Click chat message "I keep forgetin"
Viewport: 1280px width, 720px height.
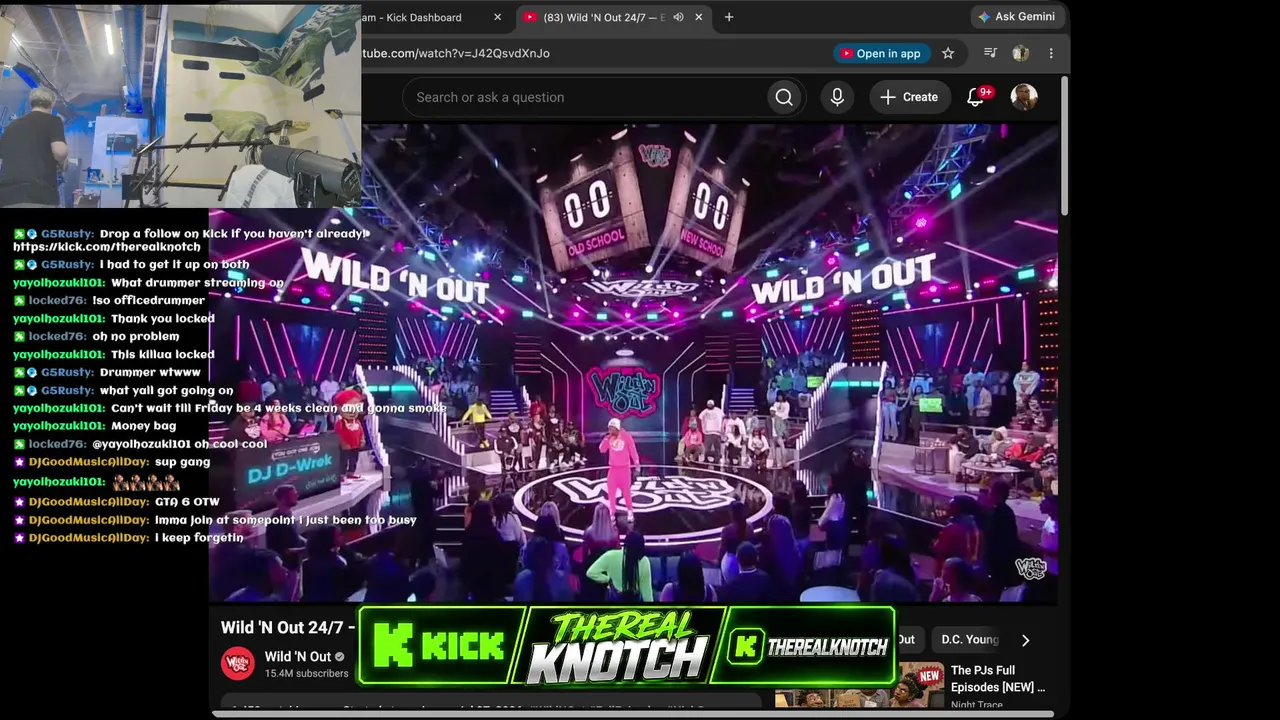click(x=199, y=538)
